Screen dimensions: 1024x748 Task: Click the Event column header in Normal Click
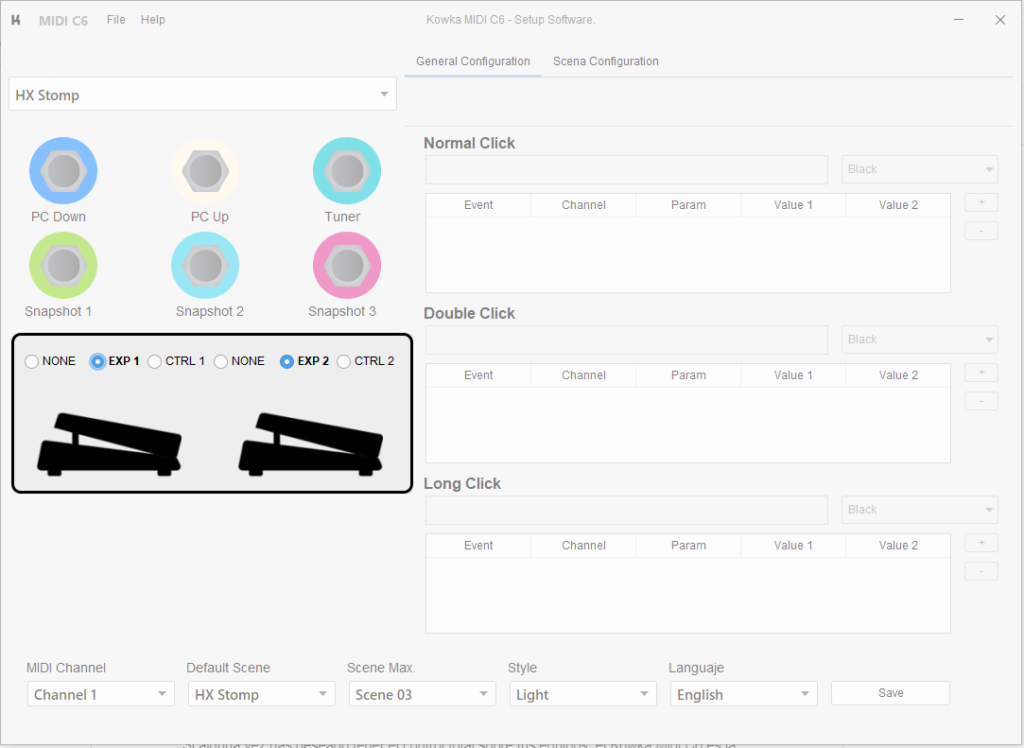pos(479,205)
